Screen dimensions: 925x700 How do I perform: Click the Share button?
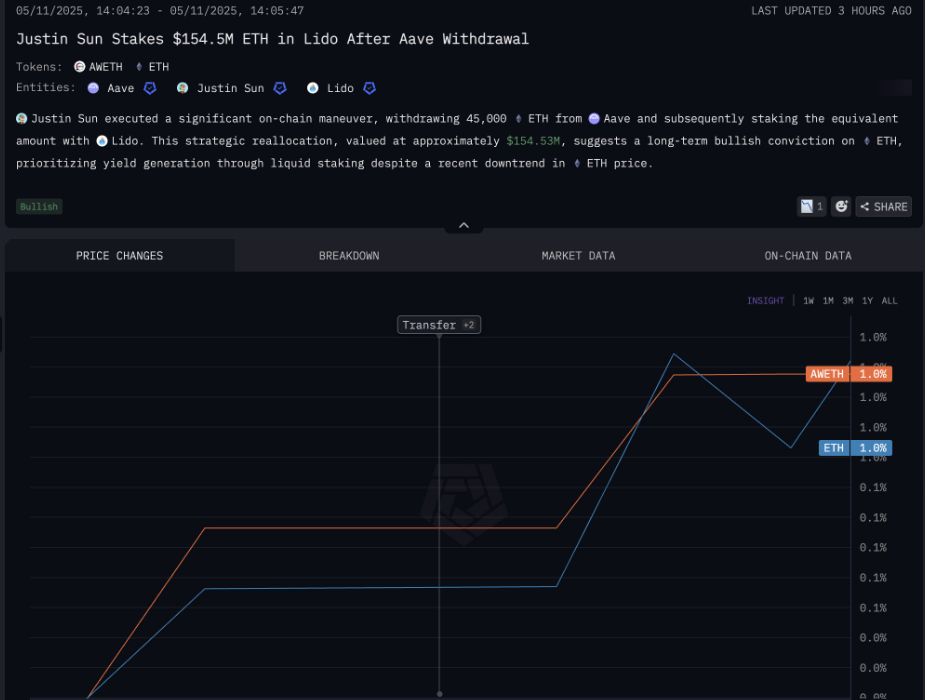click(x=883, y=206)
